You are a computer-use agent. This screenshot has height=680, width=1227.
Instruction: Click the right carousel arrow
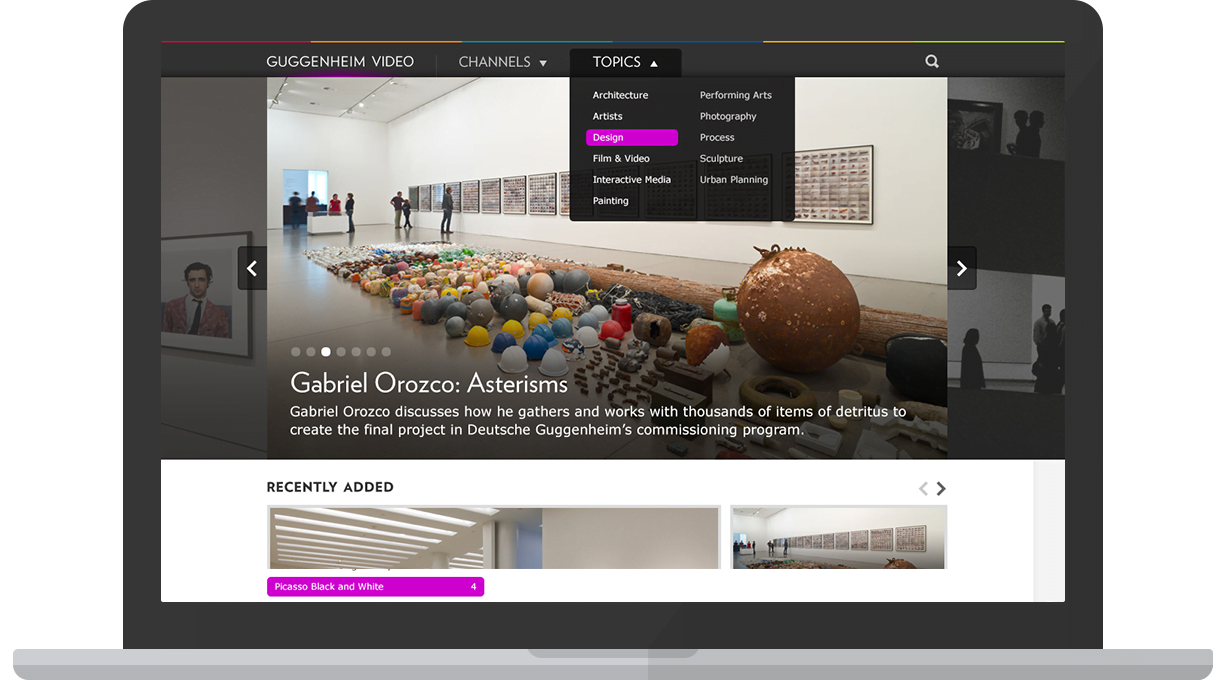point(961,267)
